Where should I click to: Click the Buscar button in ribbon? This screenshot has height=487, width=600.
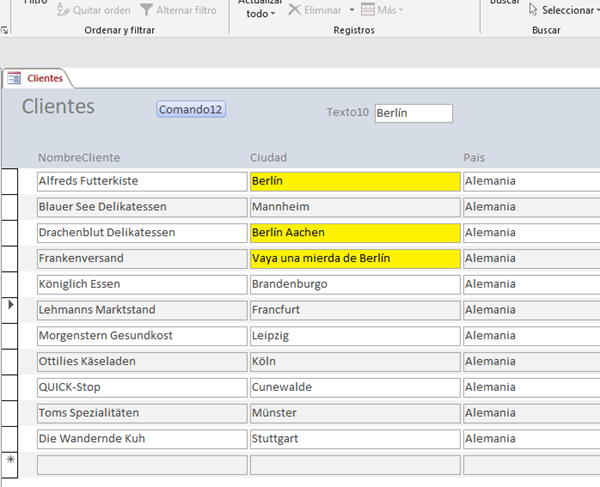point(502,4)
